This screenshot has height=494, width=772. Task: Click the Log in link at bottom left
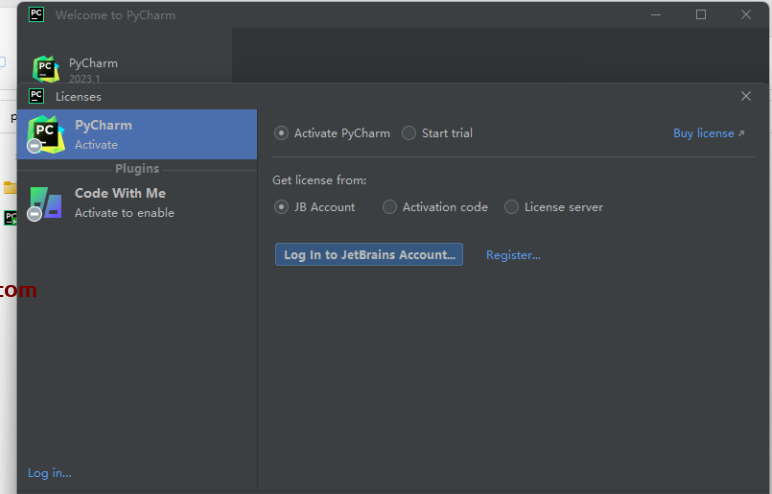click(x=49, y=473)
